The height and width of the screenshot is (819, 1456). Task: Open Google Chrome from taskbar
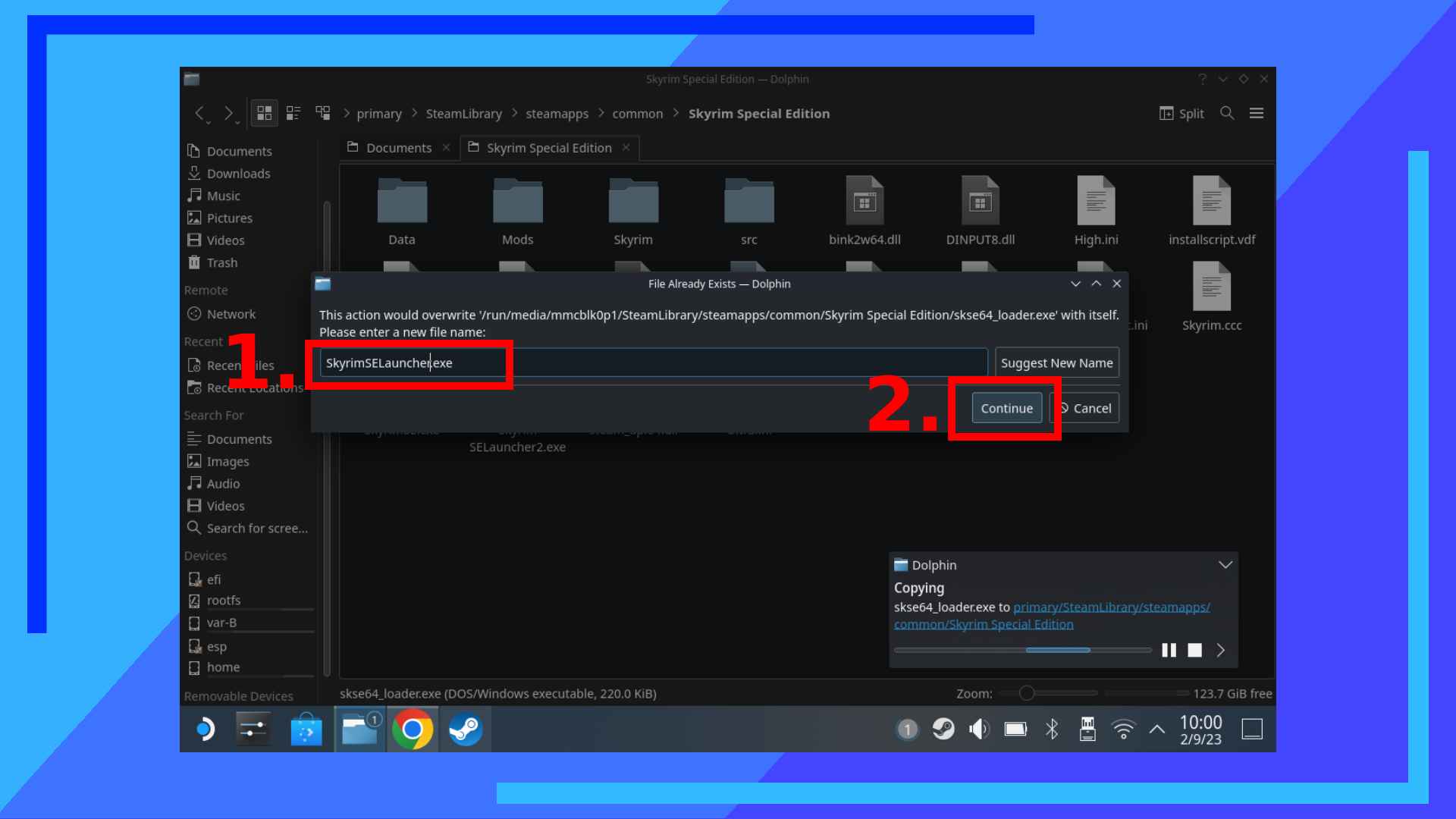(x=413, y=730)
